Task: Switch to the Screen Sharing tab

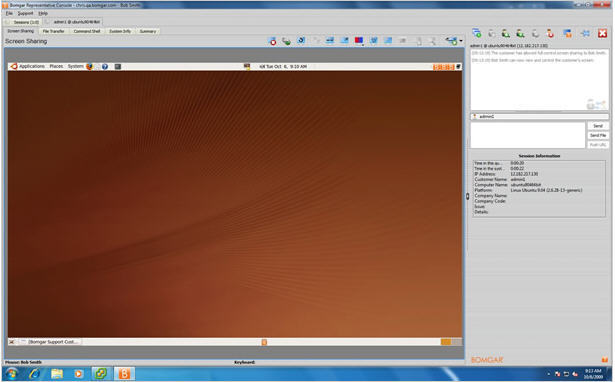Action: tap(21, 31)
